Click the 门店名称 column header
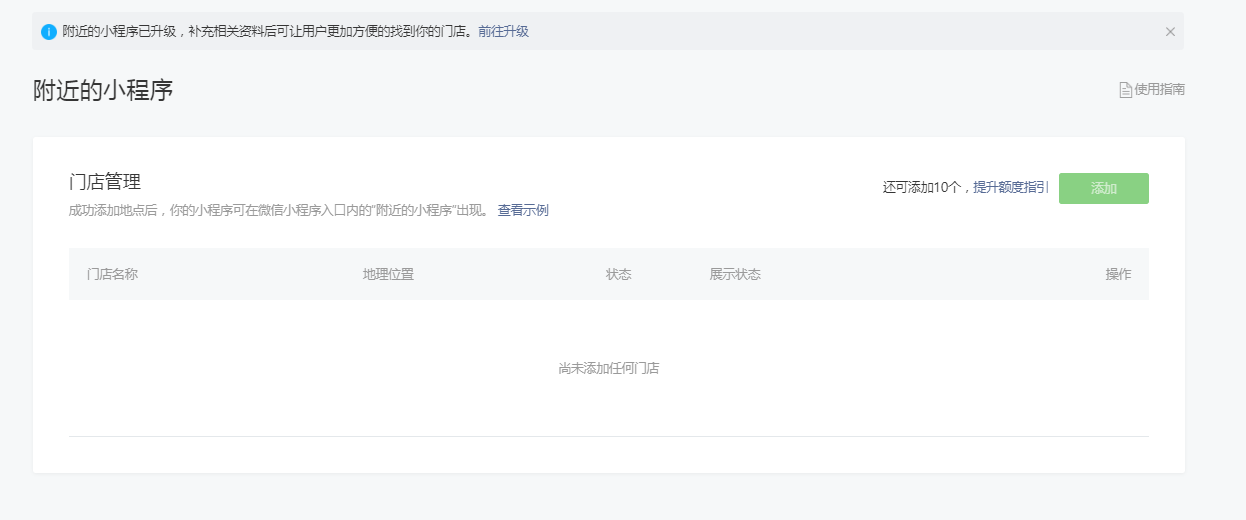Image resolution: width=1246 pixels, height=520 pixels. pyautogui.click(x=112, y=274)
